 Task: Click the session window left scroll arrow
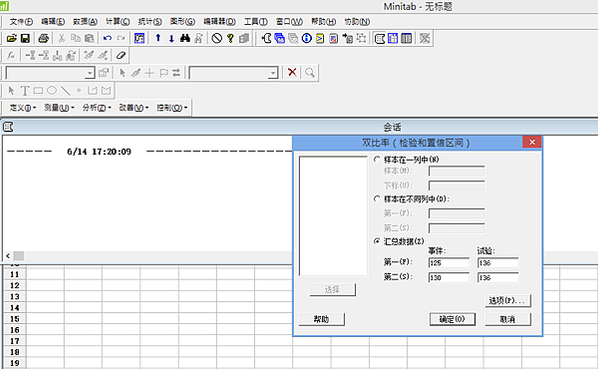[8, 256]
